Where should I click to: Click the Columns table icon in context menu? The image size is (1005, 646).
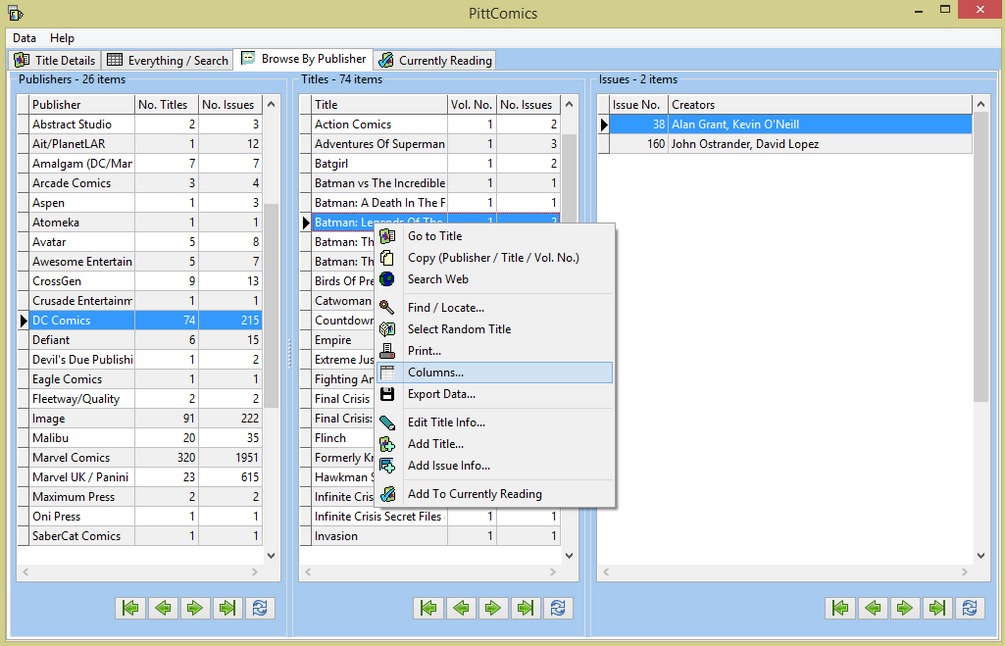coord(387,372)
